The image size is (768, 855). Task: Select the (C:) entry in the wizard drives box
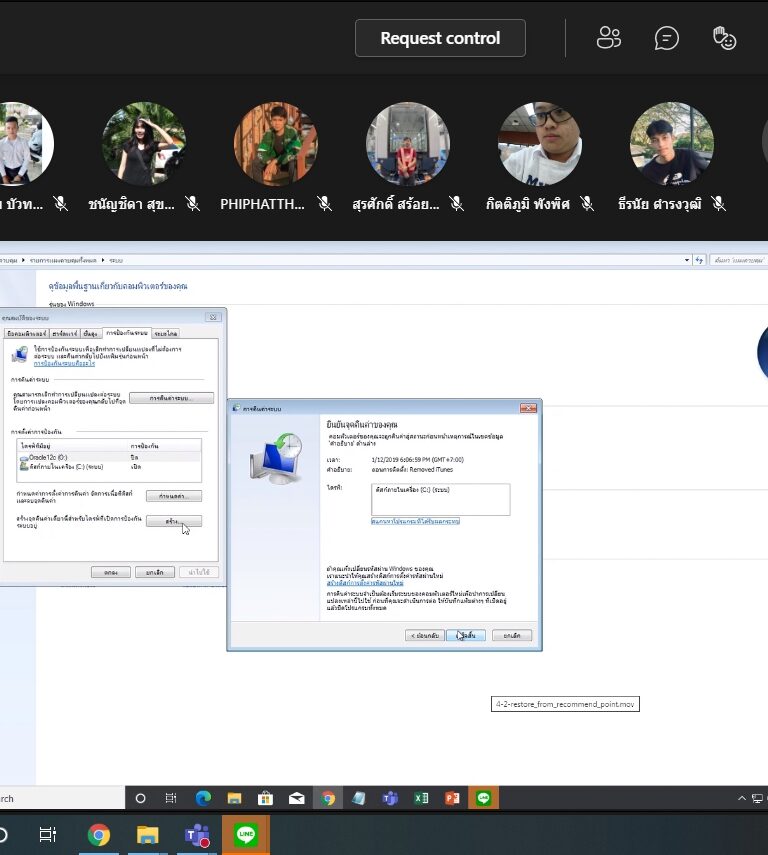(x=412, y=490)
